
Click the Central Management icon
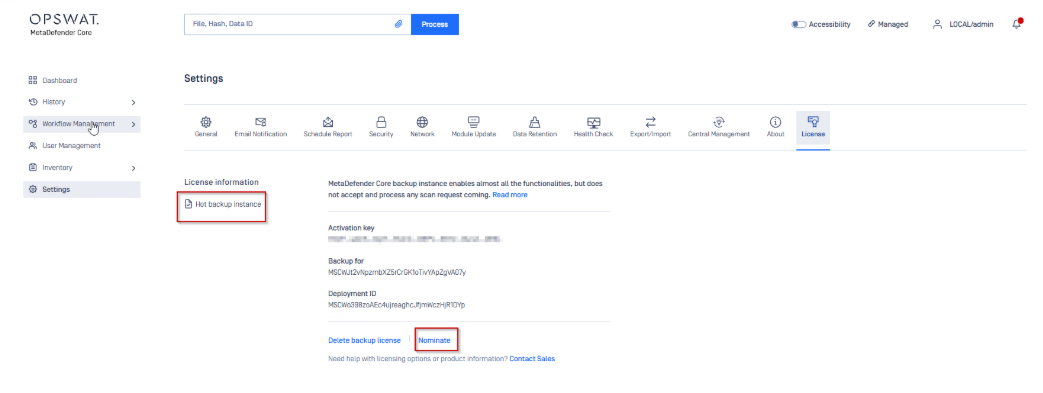click(718, 122)
